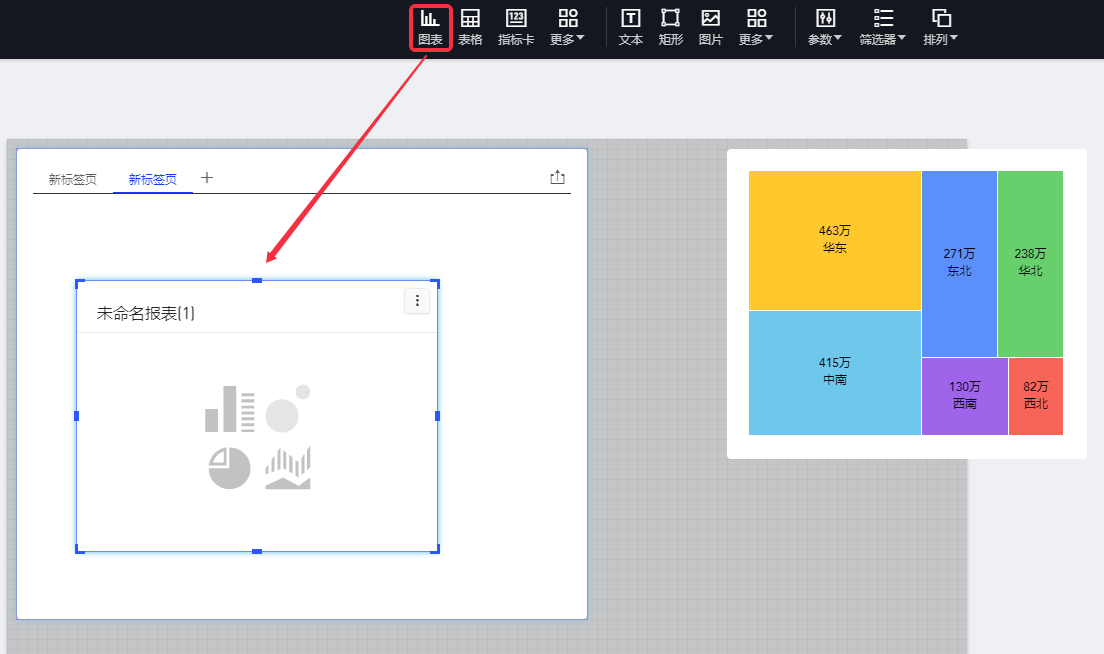
Task: Insert an image via 图片 icon
Action: point(710,27)
